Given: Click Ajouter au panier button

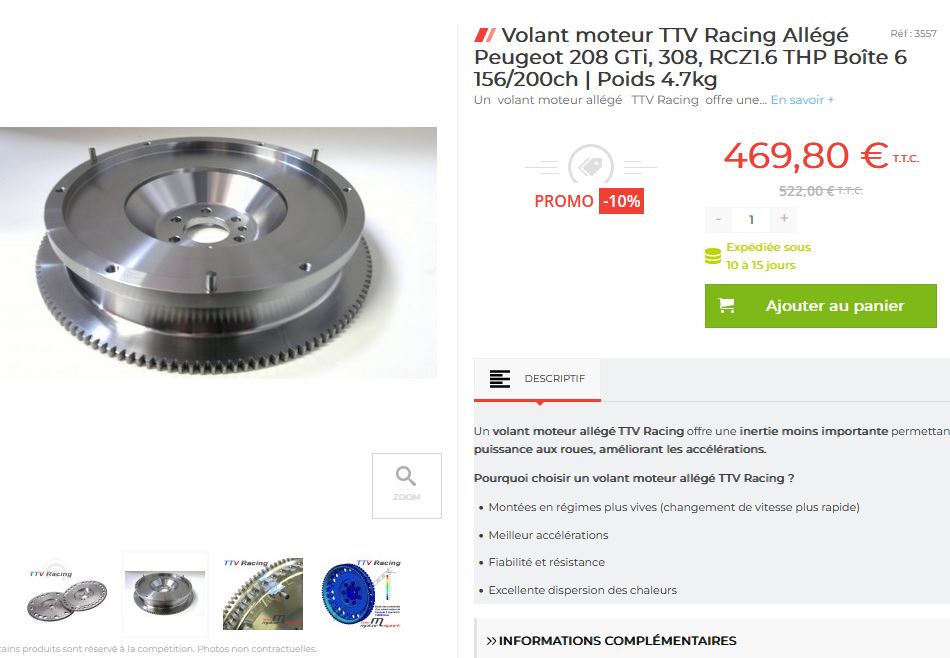Looking at the screenshot, I should [820, 306].
